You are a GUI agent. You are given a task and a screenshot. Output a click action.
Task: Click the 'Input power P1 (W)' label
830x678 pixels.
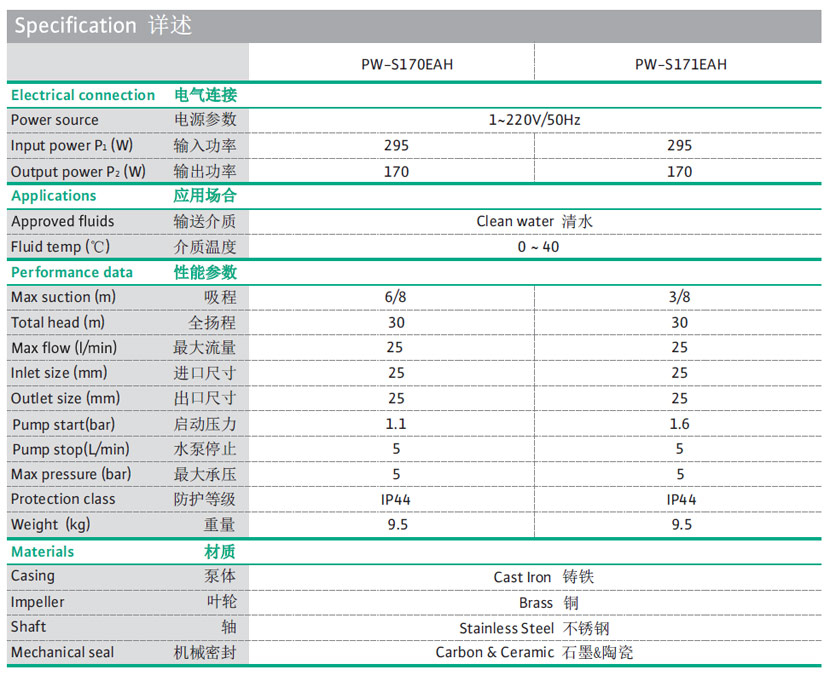[x=72, y=146]
